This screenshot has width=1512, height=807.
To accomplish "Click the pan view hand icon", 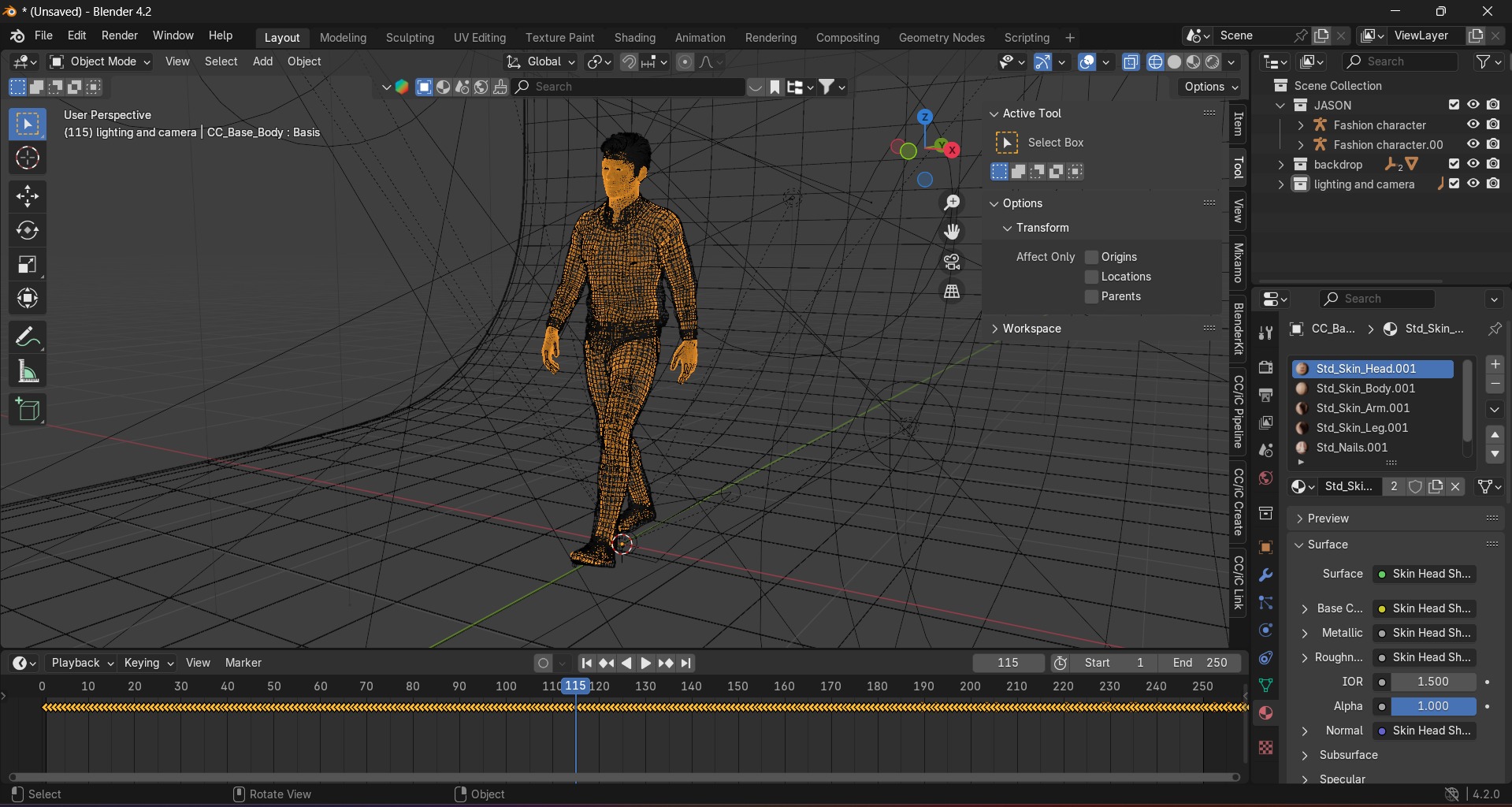I will (x=952, y=232).
